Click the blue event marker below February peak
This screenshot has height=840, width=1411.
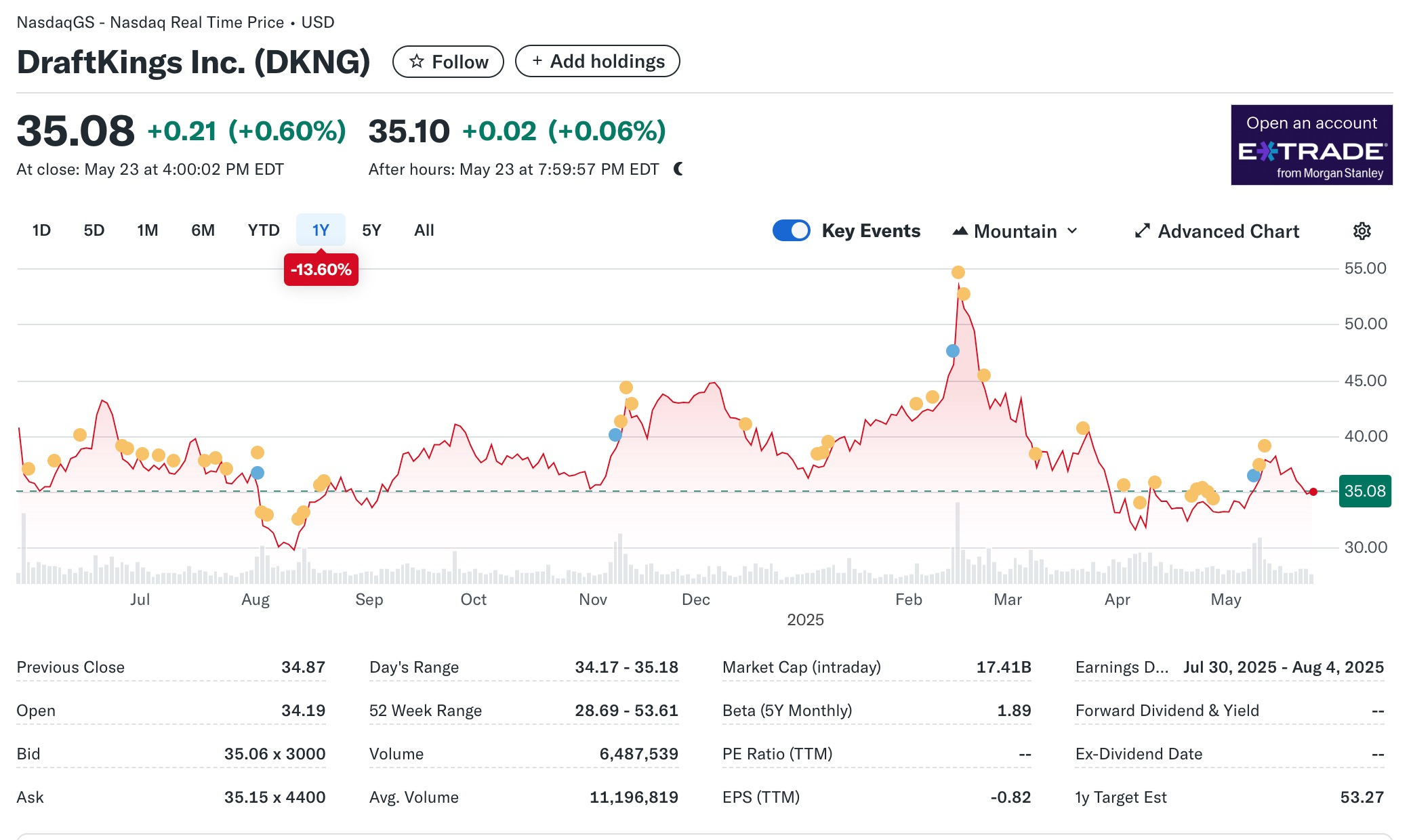952,351
